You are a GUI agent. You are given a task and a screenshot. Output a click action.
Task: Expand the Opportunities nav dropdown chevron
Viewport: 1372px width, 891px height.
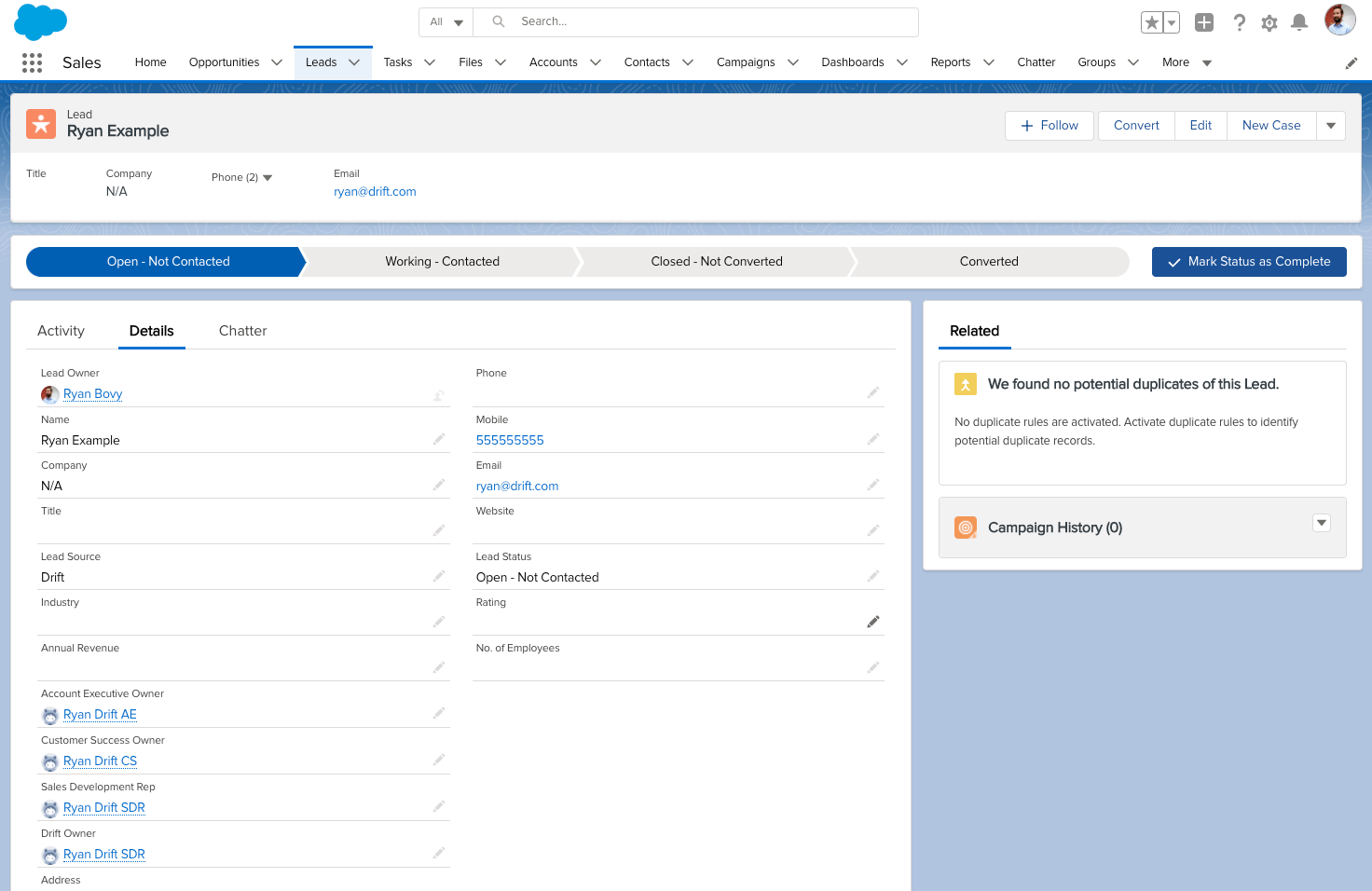[277, 62]
